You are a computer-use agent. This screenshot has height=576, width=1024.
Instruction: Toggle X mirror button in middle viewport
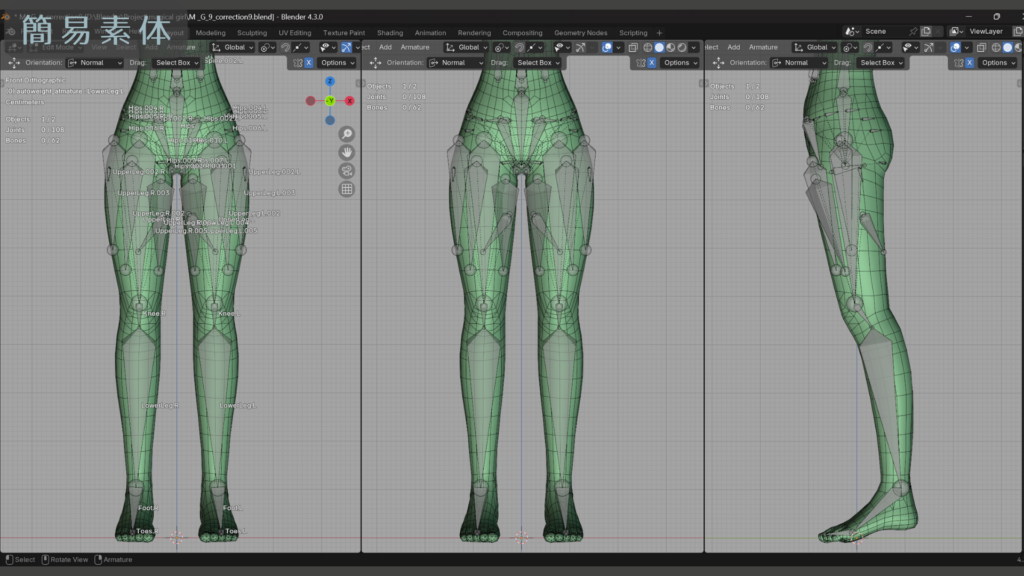(x=651, y=63)
